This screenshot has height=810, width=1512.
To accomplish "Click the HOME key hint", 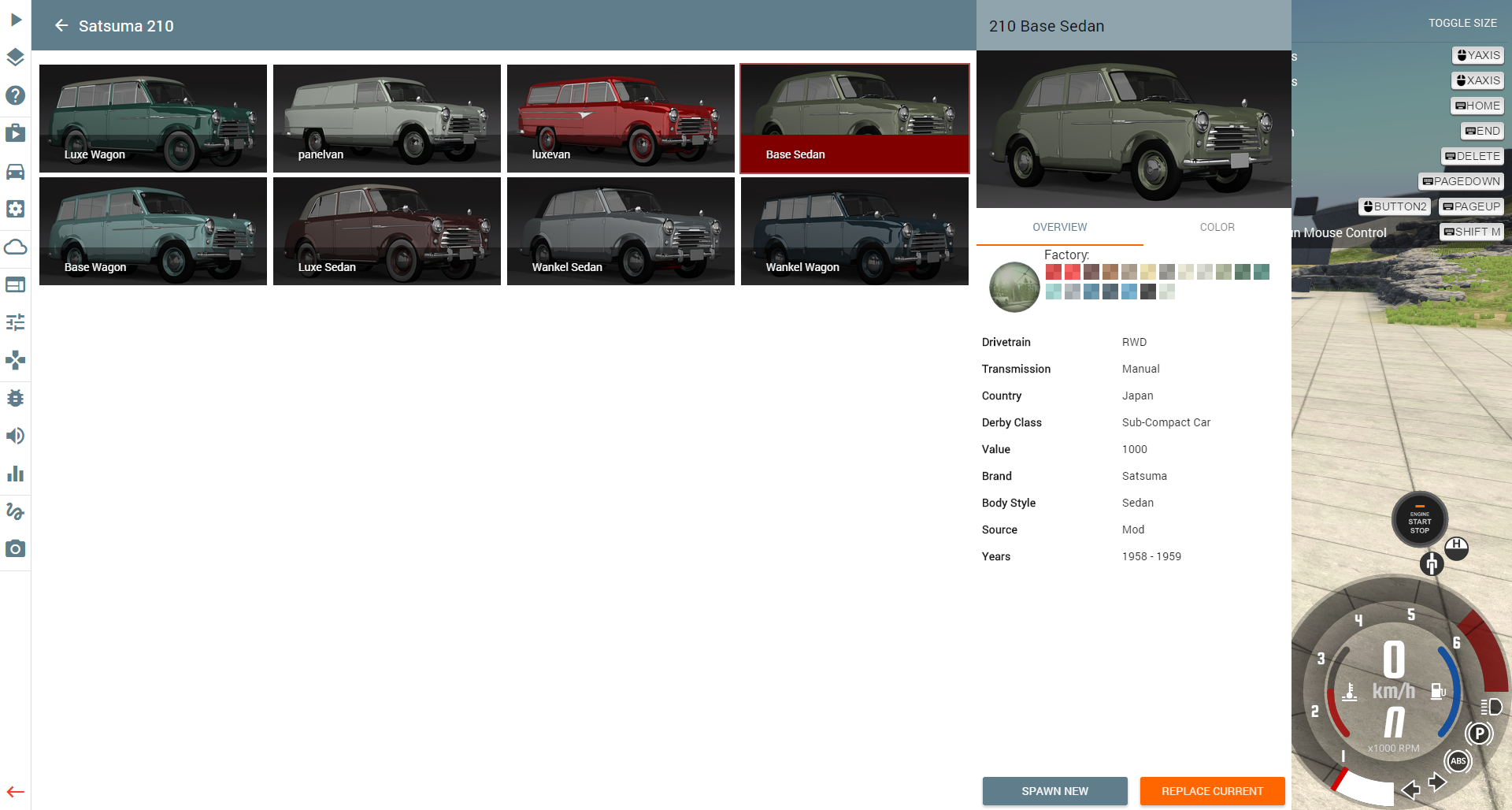I will 1477,106.
